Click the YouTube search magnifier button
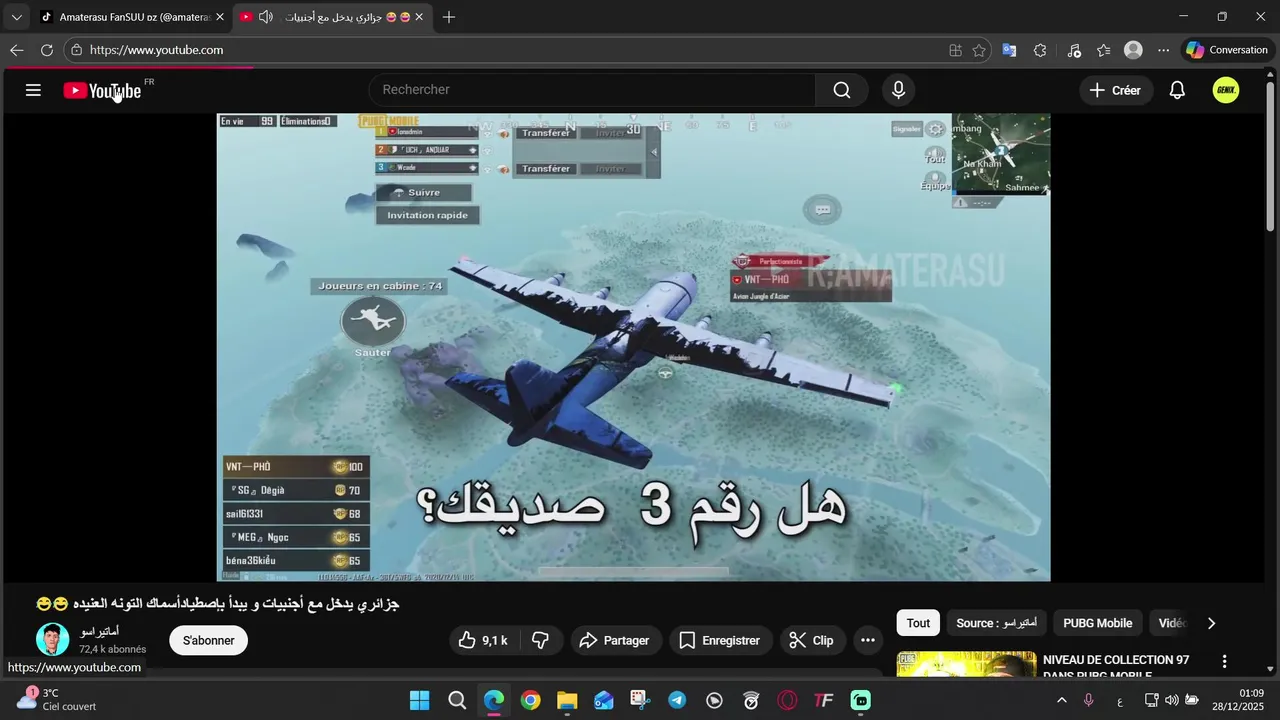 click(842, 90)
